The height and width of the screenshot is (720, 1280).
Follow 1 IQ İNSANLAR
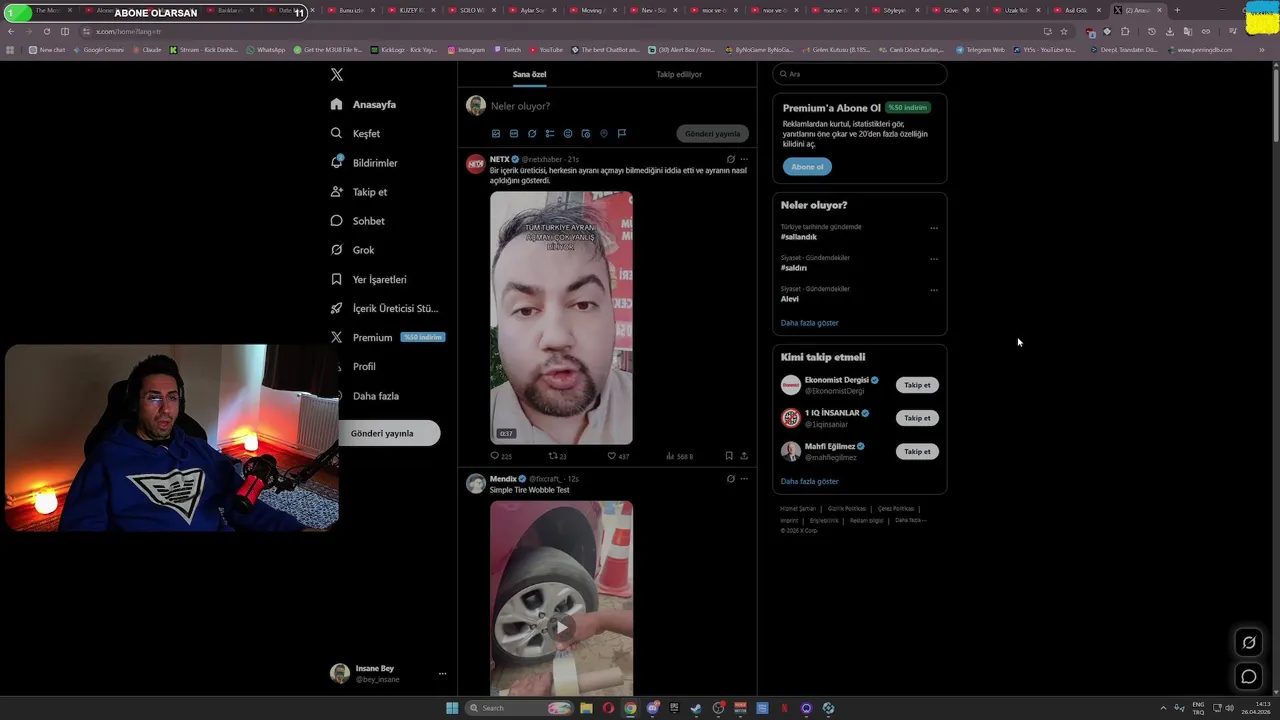click(917, 418)
